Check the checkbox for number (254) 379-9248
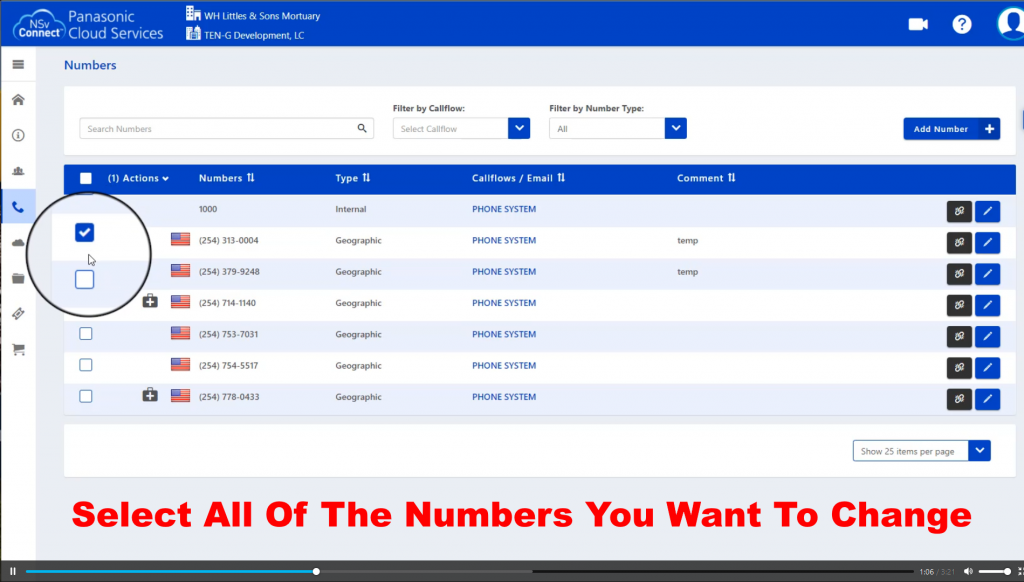 tap(85, 279)
